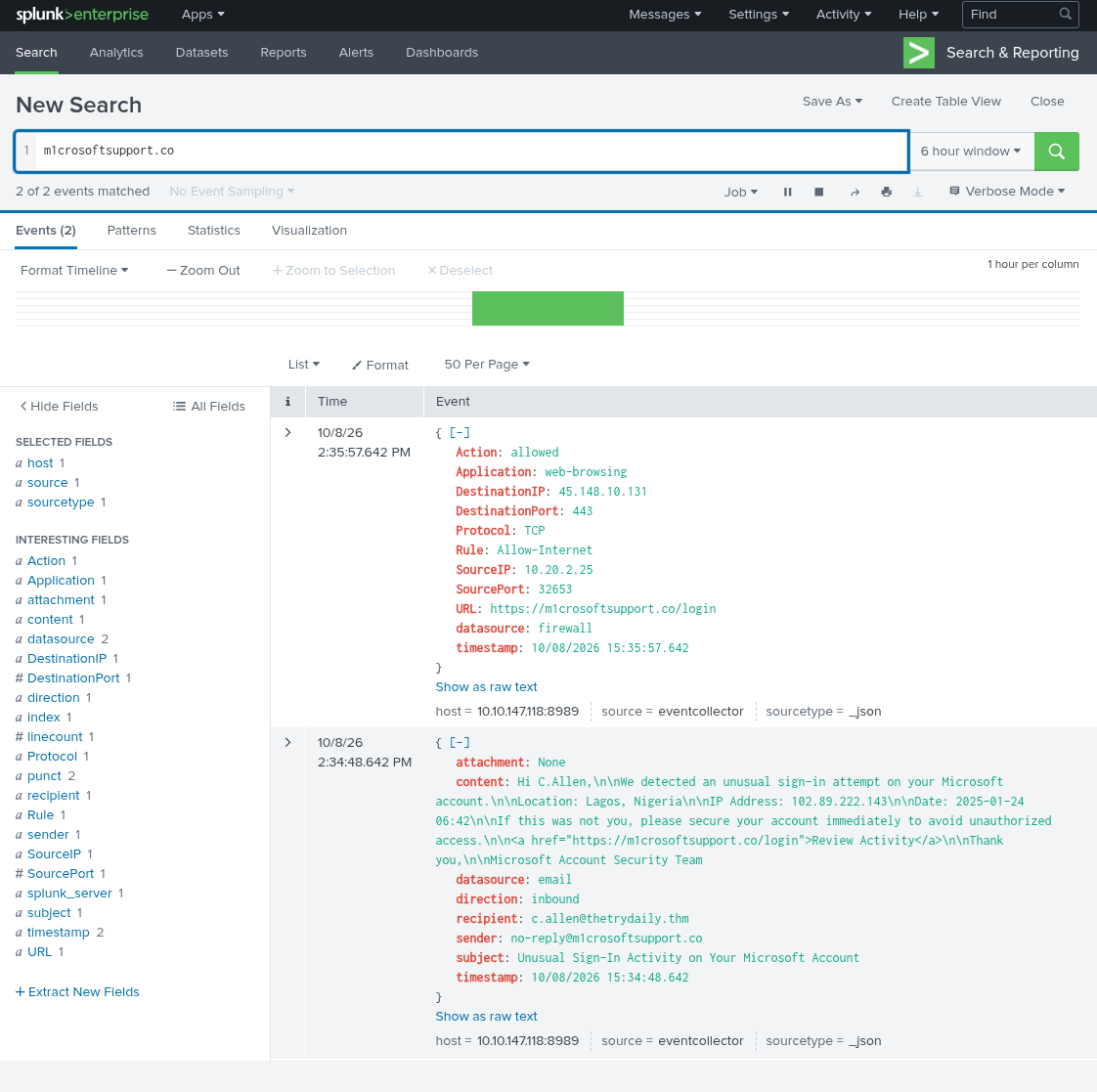Open the datasource field
The width and height of the screenshot is (1097, 1092).
point(61,639)
